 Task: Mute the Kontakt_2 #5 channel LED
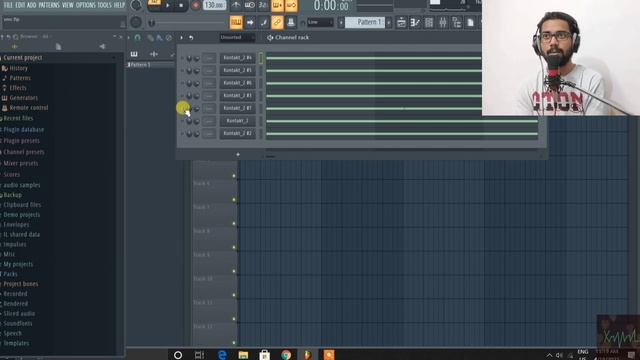pos(182,71)
